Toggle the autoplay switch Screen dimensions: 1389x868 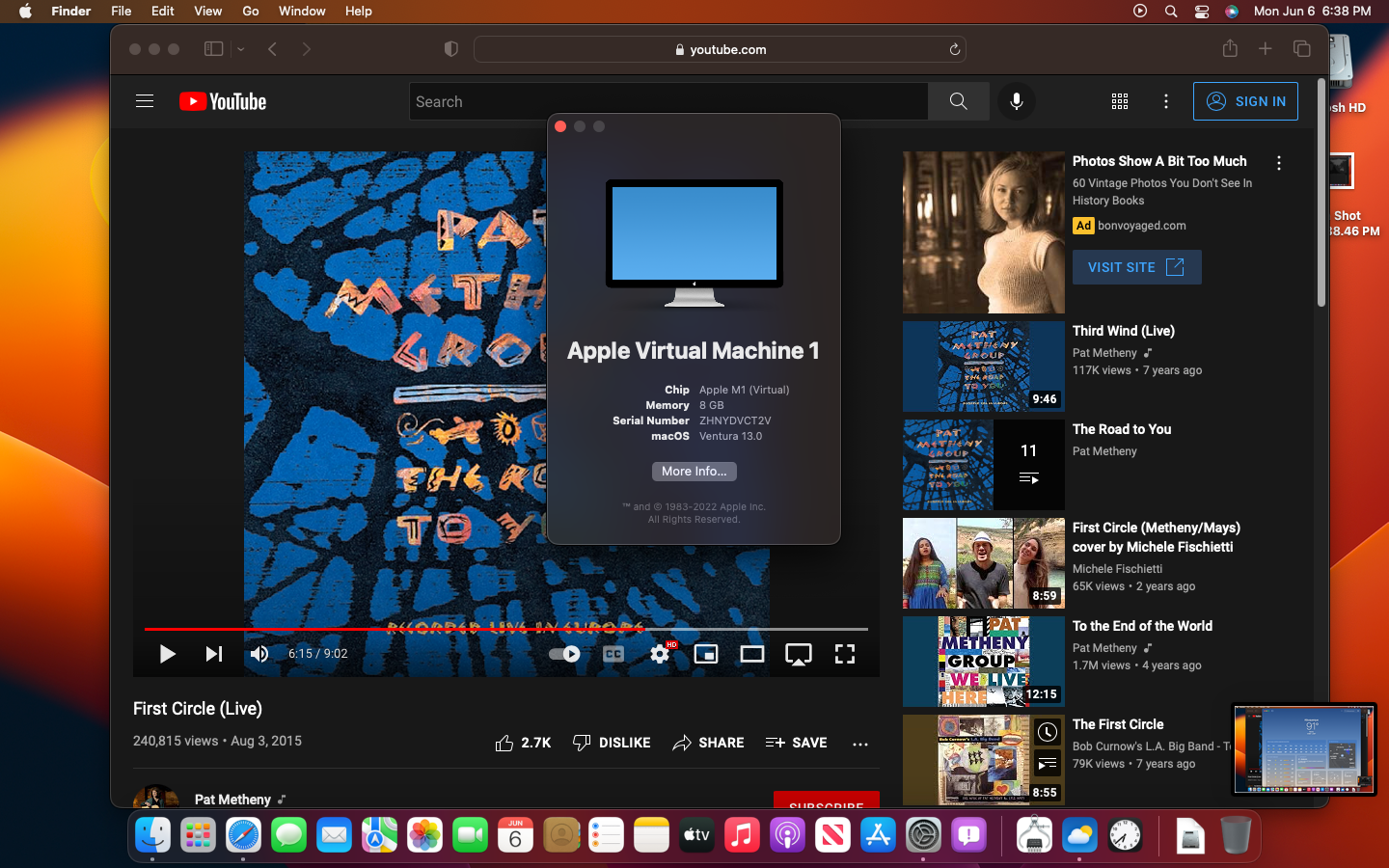(564, 654)
